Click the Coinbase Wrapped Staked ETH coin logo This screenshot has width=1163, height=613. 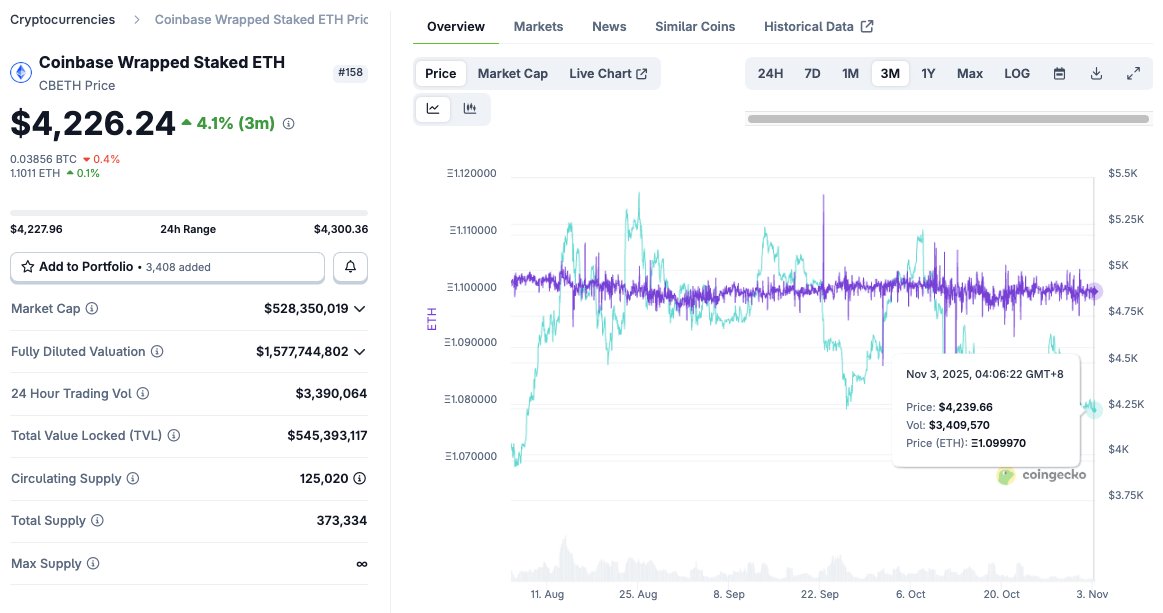coord(21,72)
